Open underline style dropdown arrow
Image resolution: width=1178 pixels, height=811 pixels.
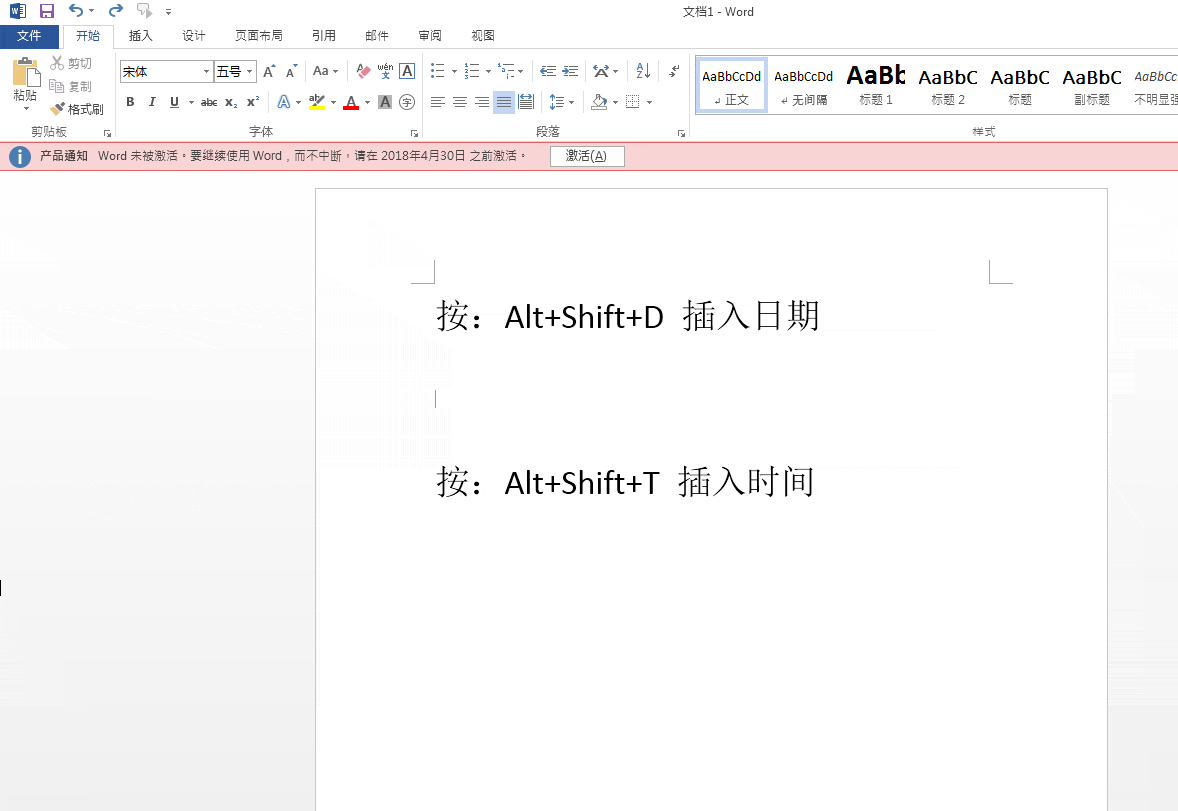[x=191, y=102]
